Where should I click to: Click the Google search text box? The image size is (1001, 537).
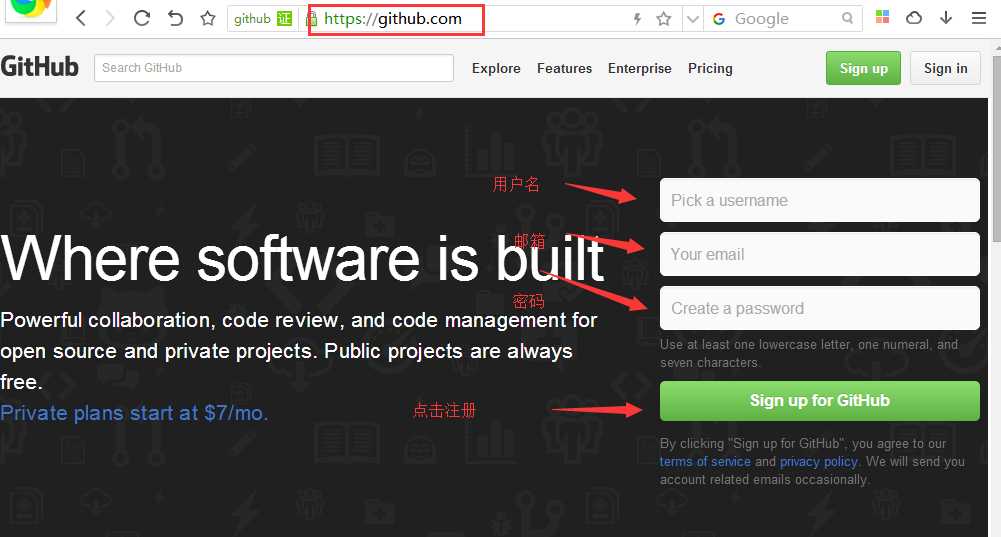pyautogui.click(x=785, y=19)
